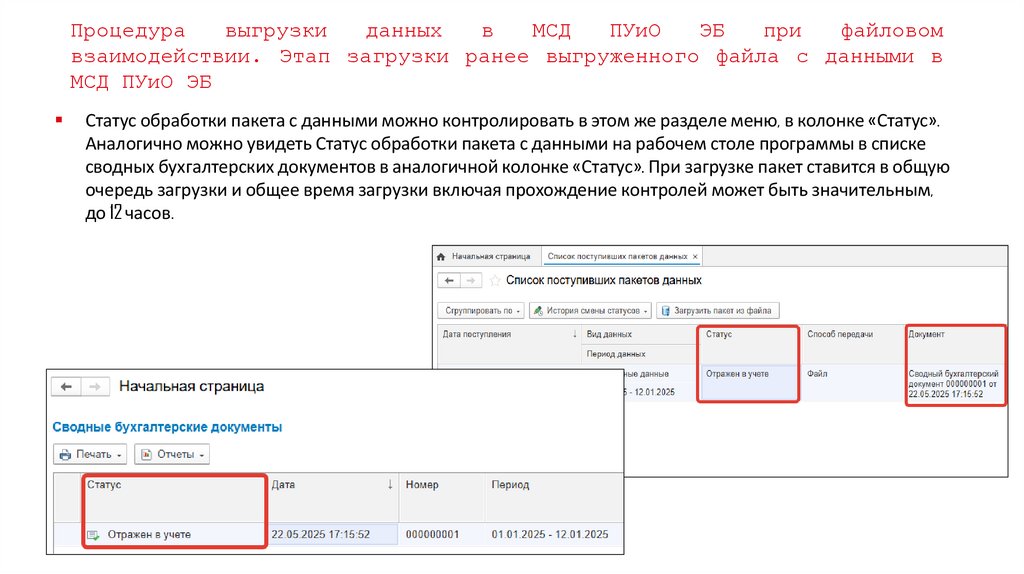Select Отражен в учете cell in packets list
Image resolution: width=1024 pixels, height=574 pixels.
(748, 383)
